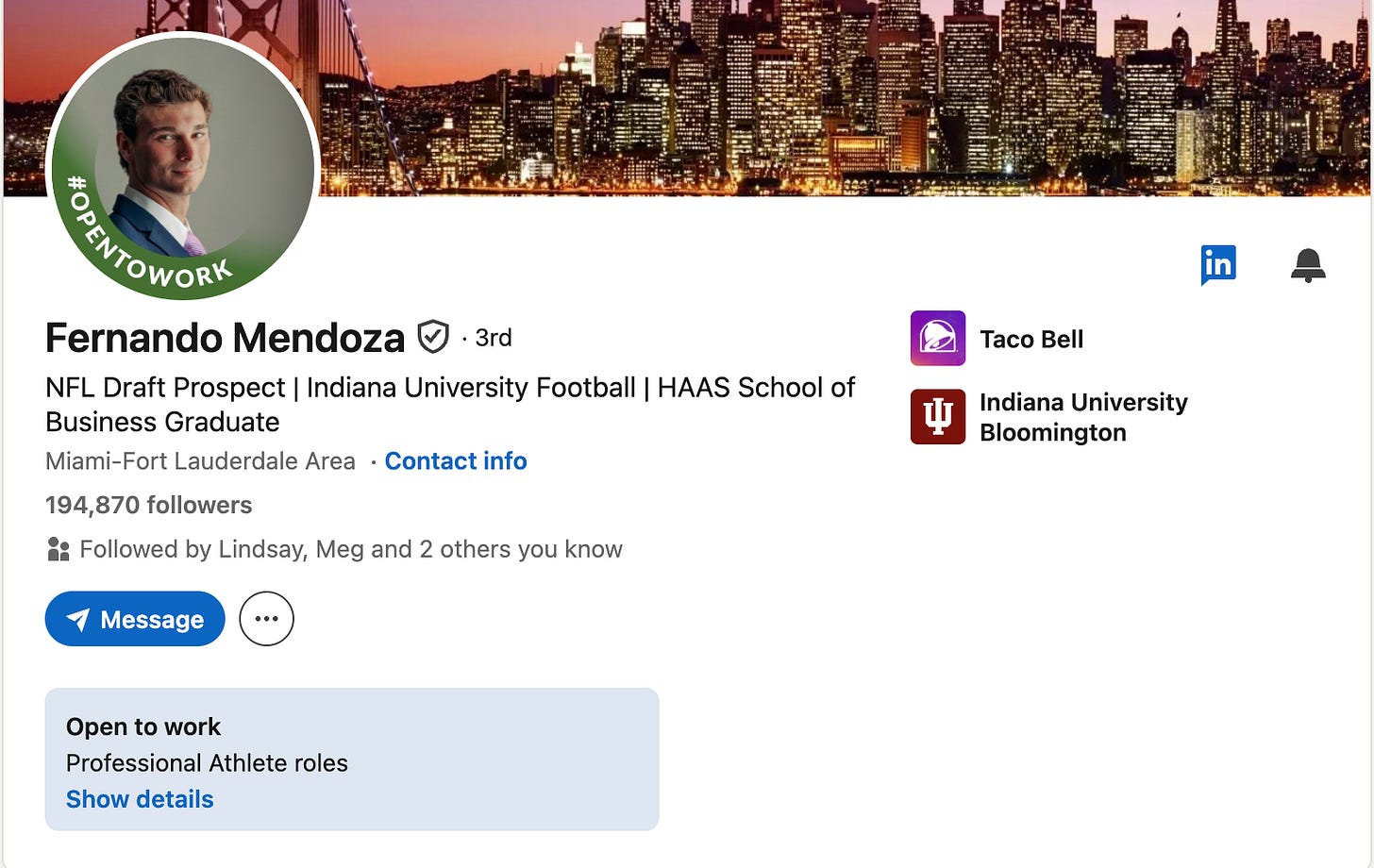Screen dimensions: 1374x868
Task: Open the Indiana University logo icon
Action: (937, 416)
